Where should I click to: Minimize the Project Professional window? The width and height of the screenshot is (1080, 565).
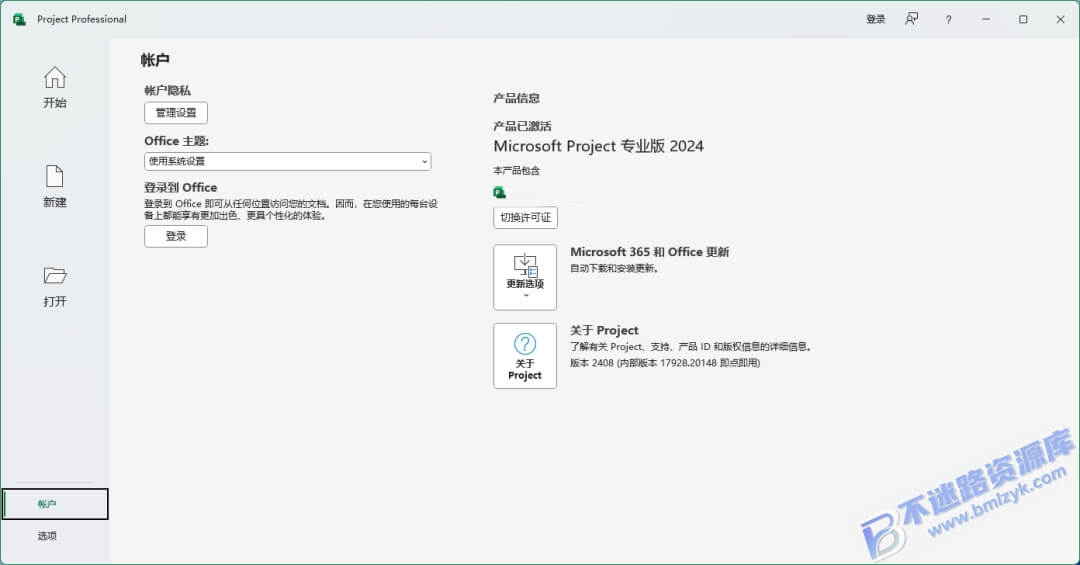coord(986,19)
